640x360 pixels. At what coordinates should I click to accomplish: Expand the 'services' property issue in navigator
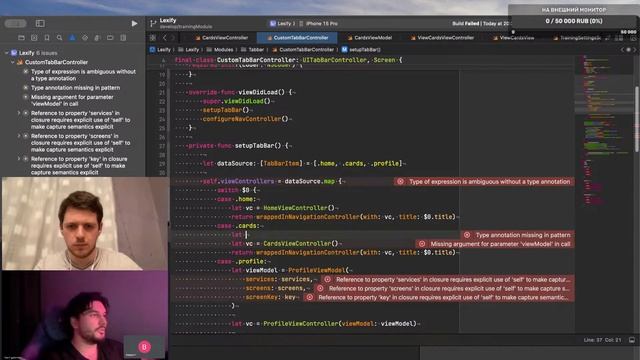19,113
